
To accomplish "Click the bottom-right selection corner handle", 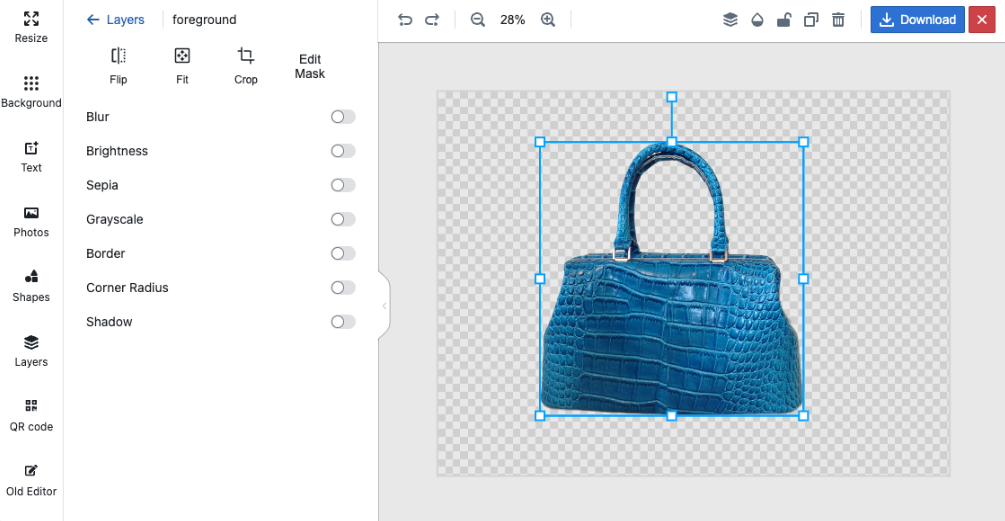I will 803,416.
